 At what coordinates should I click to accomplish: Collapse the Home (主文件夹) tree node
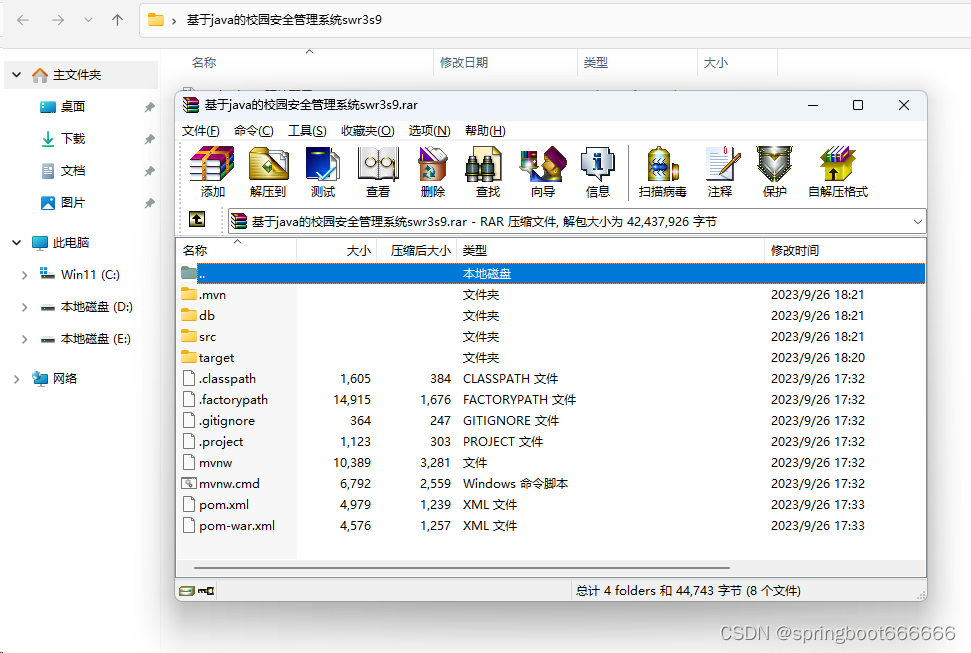pyautogui.click(x=17, y=75)
